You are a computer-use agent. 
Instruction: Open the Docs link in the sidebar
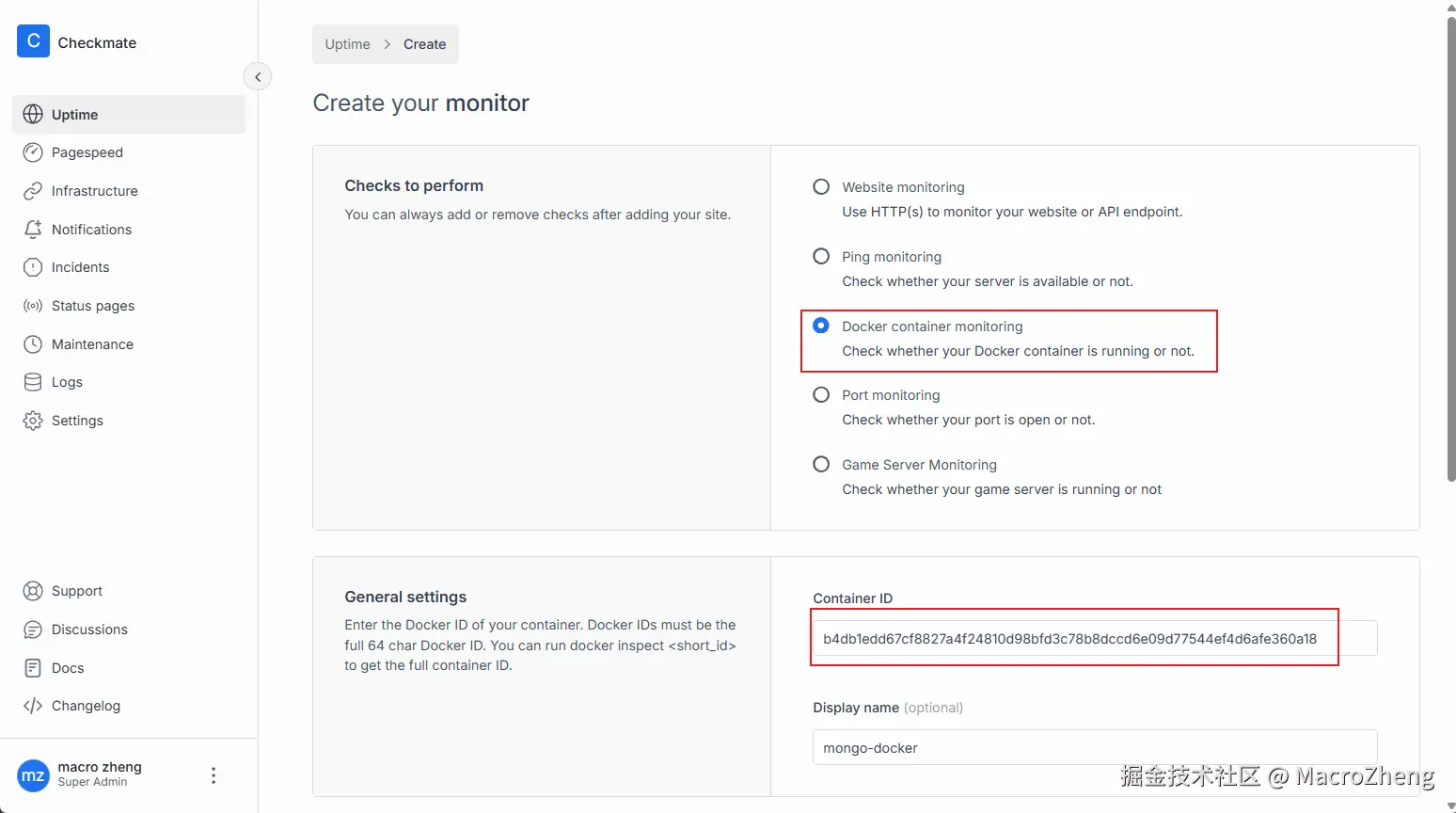(x=68, y=668)
